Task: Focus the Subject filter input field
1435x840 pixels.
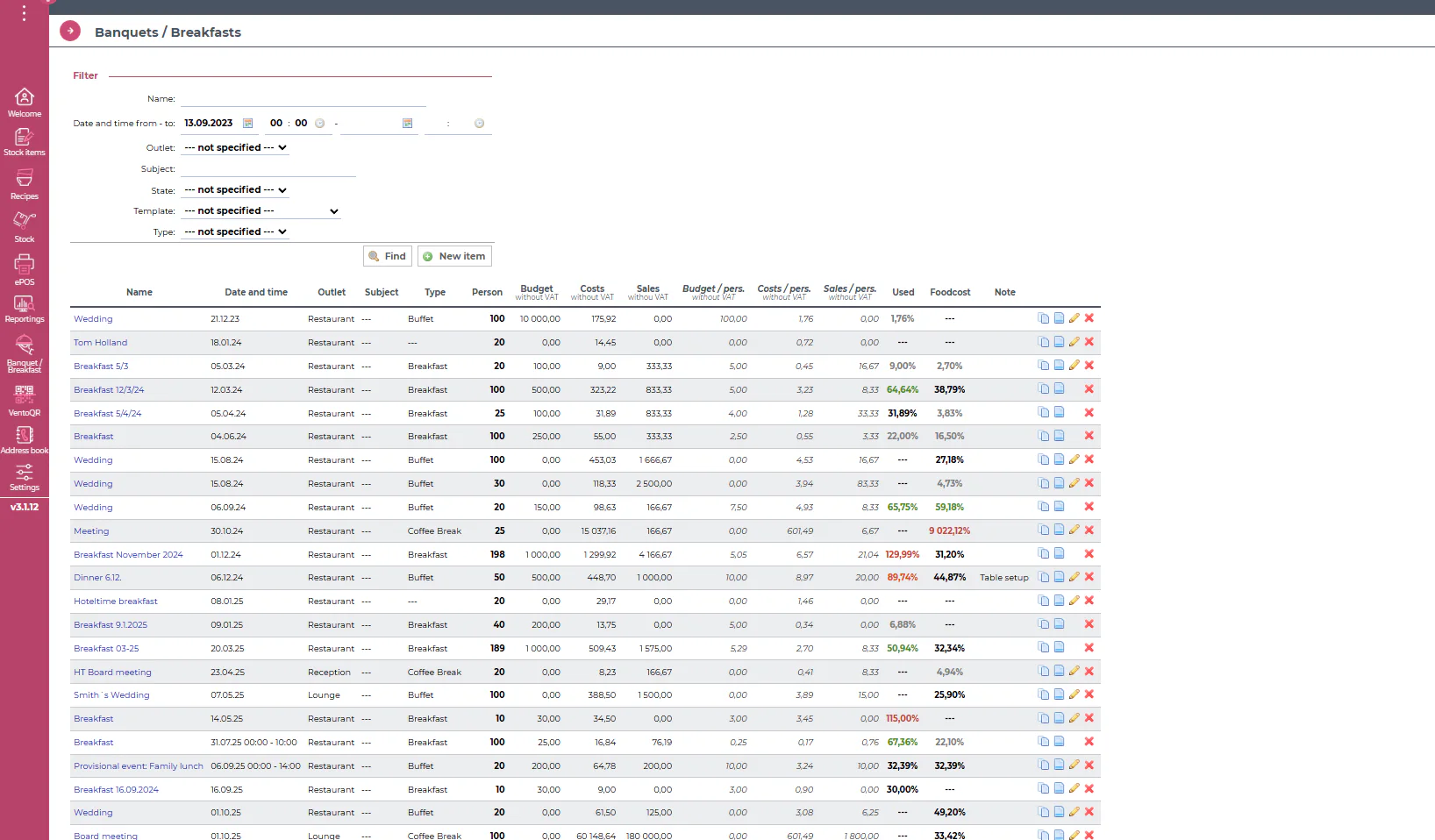Action: (268, 168)
